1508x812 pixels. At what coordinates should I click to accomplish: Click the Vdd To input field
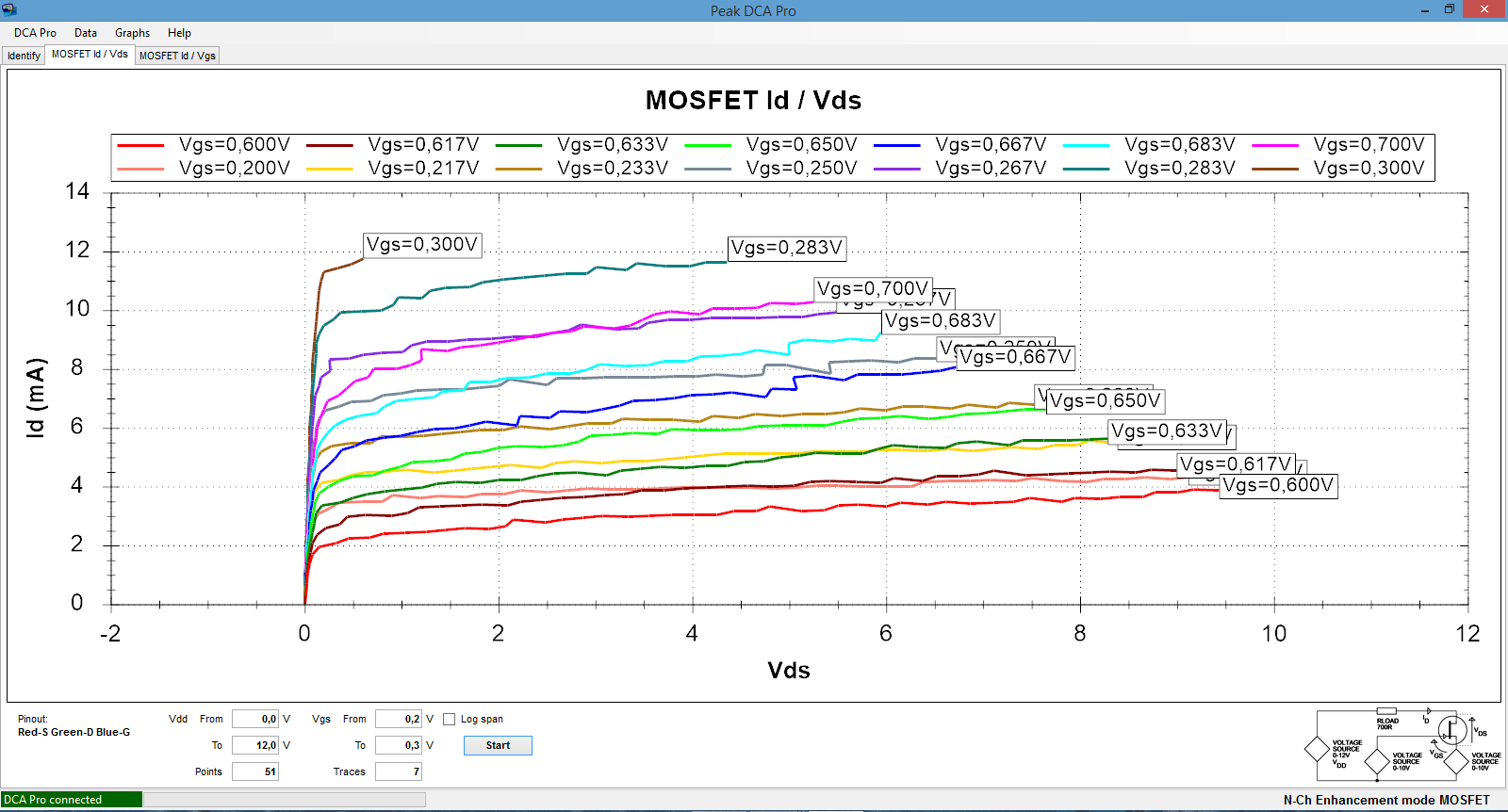coord(255,745)
